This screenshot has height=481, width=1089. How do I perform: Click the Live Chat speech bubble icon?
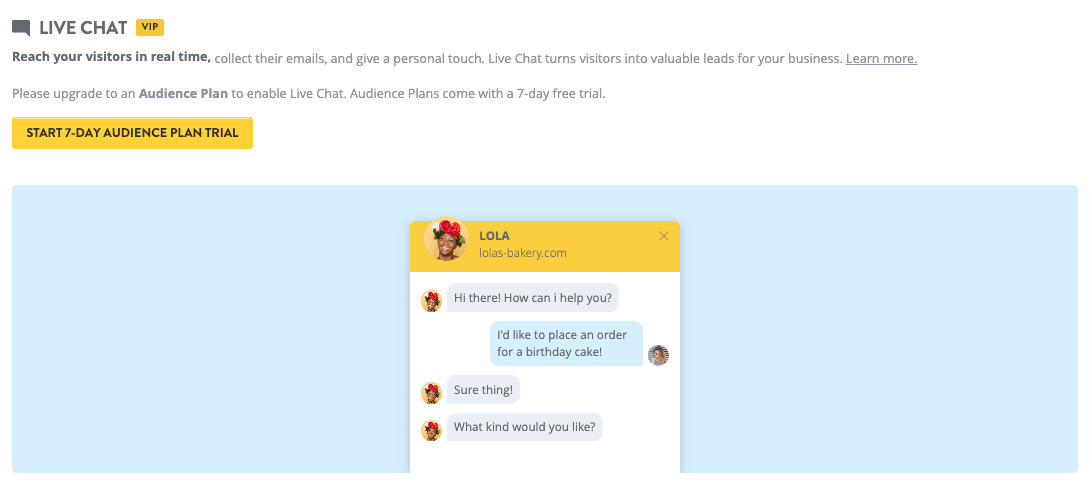[21, 28]
